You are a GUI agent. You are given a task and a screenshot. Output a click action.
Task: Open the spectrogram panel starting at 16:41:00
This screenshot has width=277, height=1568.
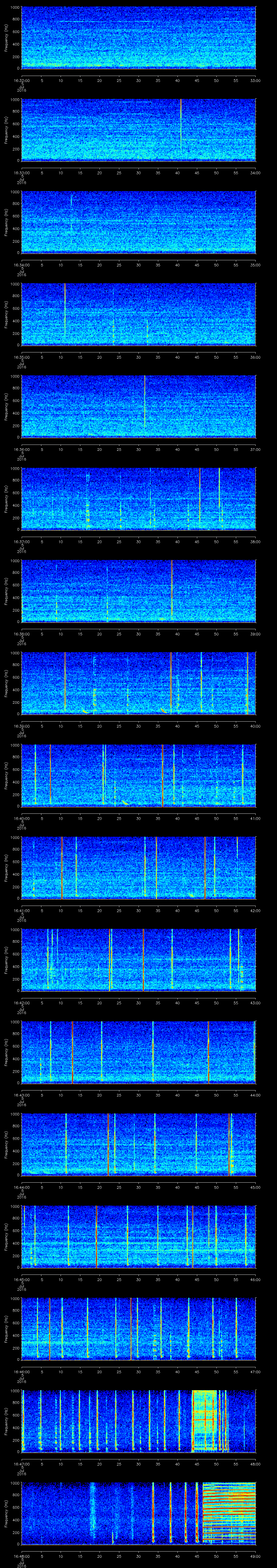coord(138,868)
